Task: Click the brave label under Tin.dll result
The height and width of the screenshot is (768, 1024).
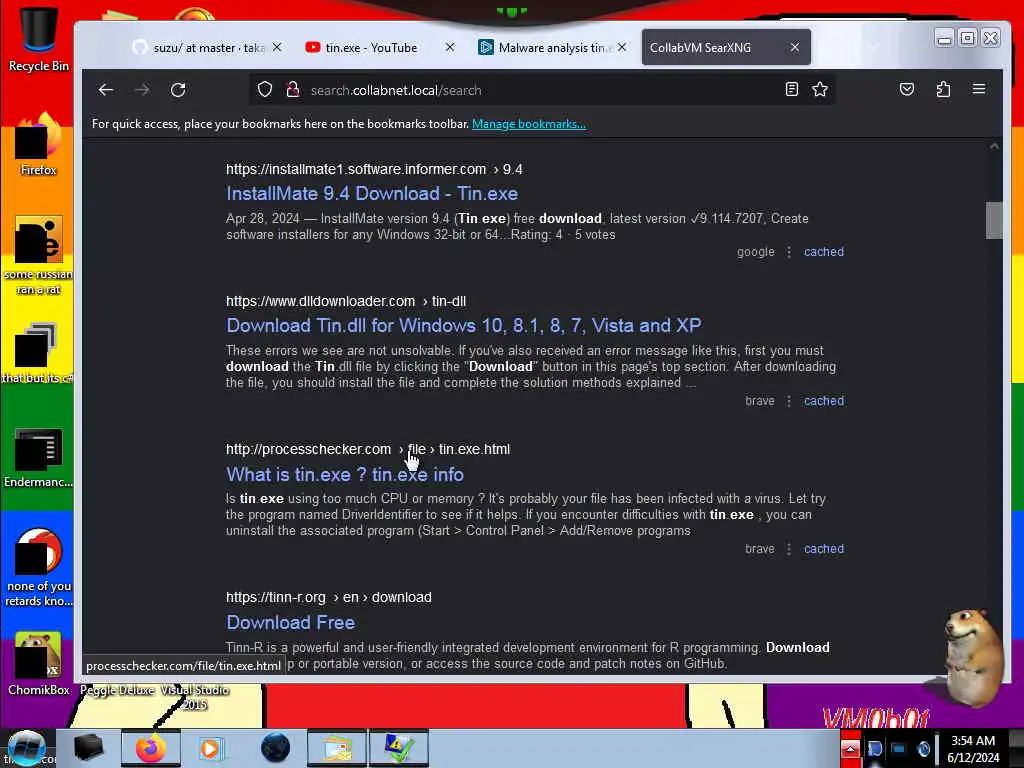Action: 760,401
